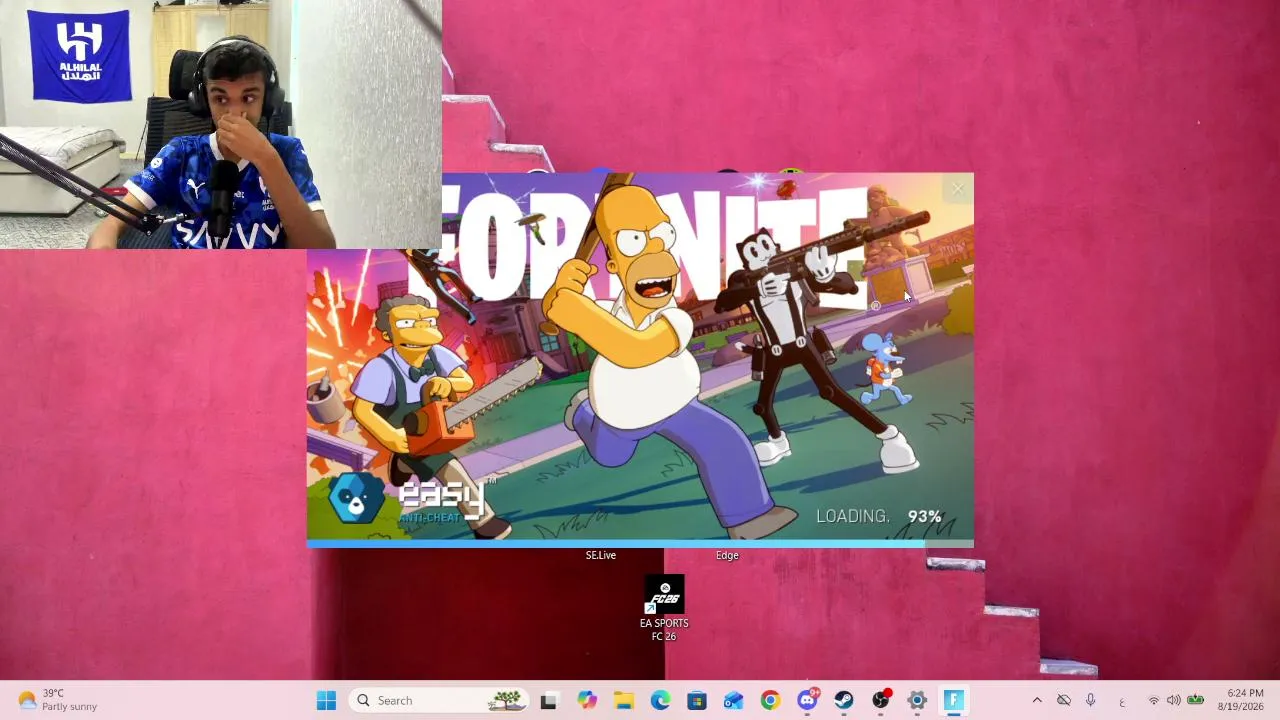
Task: Open File Explorer from the taskbar
Action: point(623,701)
